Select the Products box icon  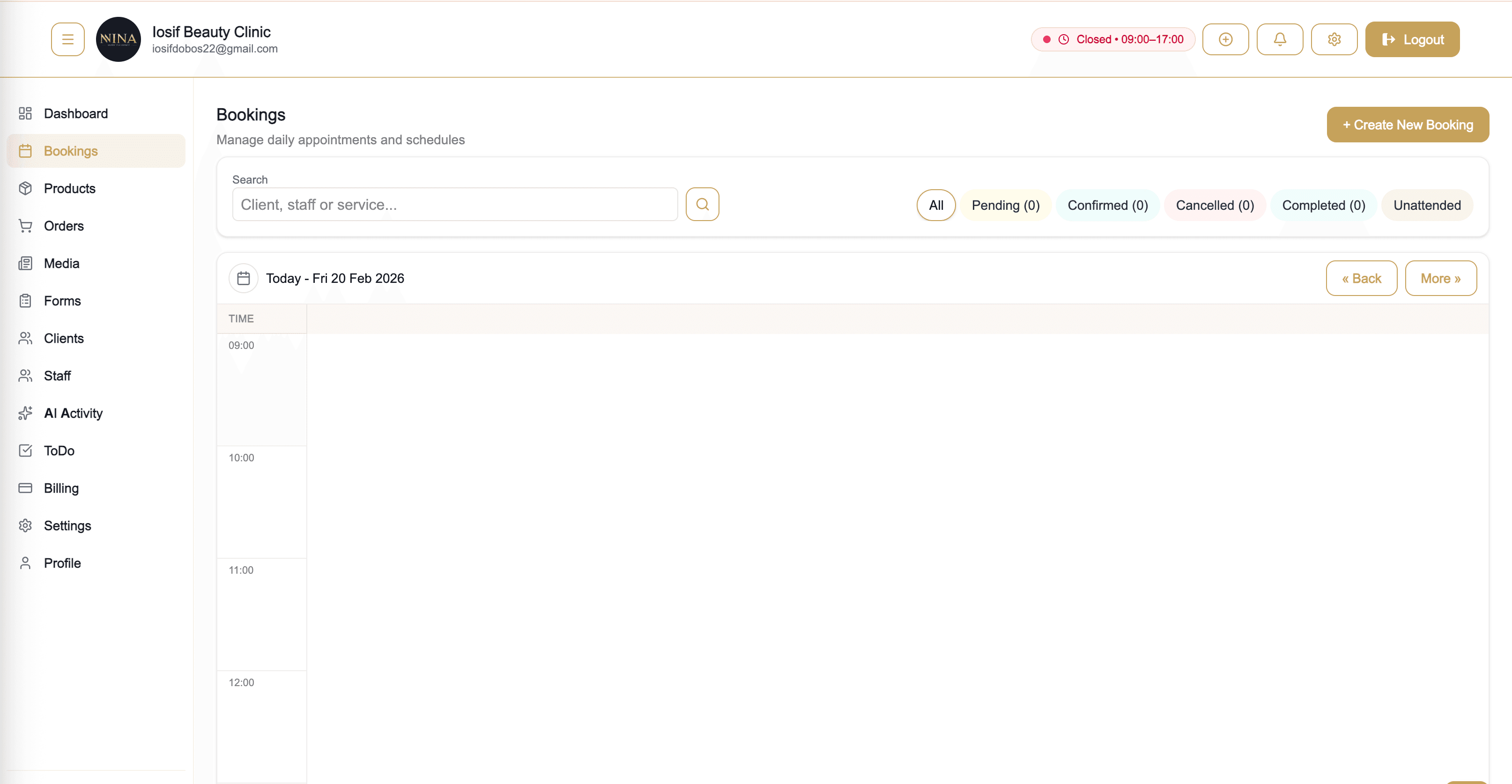pos(26,188)
